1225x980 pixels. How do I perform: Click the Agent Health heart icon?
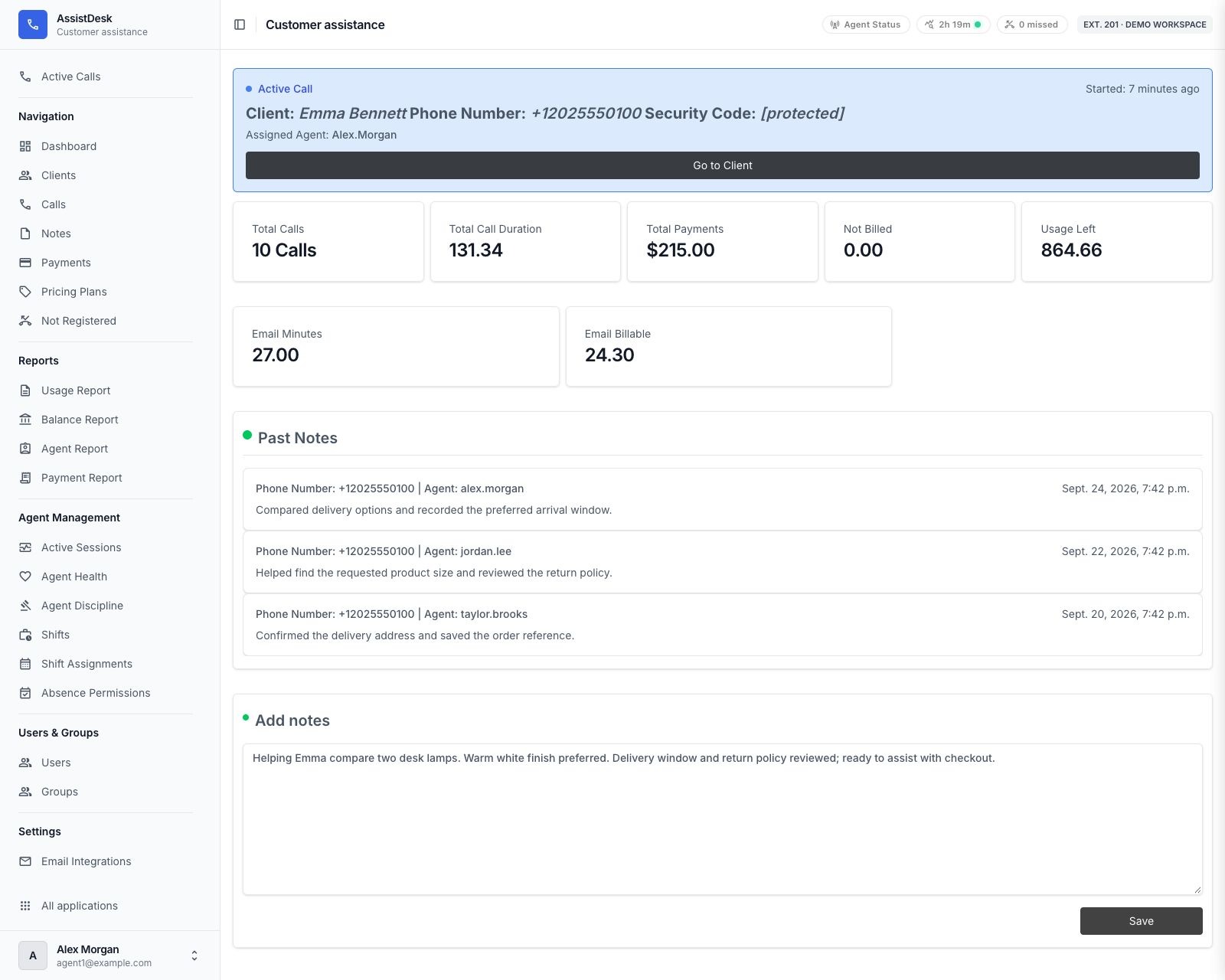25,577
